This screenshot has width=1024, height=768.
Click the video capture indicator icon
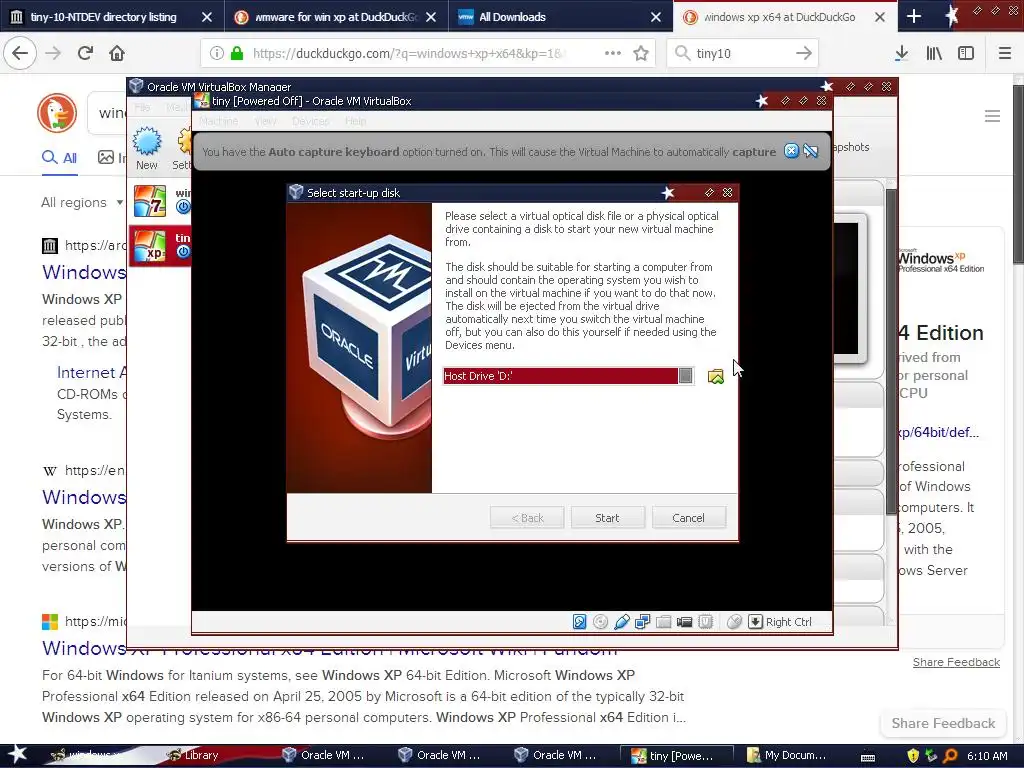pyautogui.click(x=684, y=622)
